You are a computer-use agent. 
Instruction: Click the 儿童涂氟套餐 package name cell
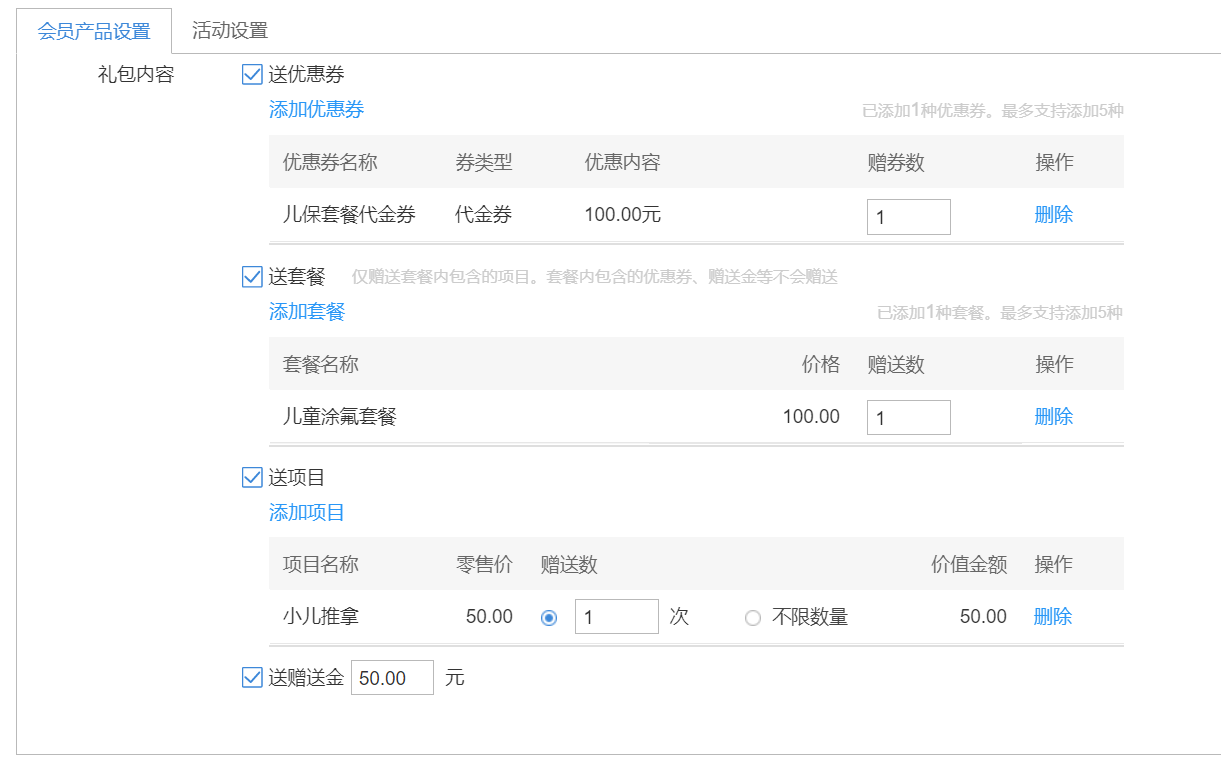[x=340, y=417]
